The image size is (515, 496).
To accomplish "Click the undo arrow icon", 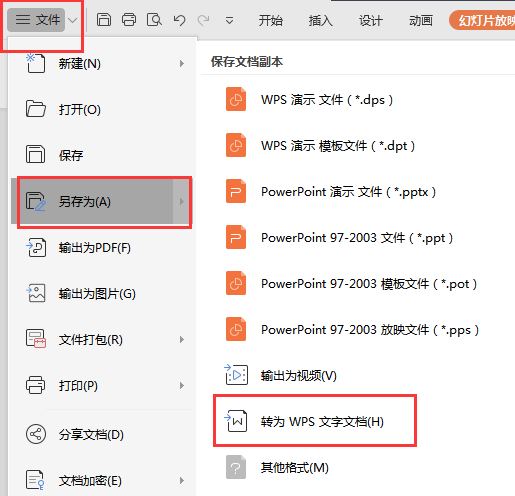I will pyautogui.click(x=179, y=20).
